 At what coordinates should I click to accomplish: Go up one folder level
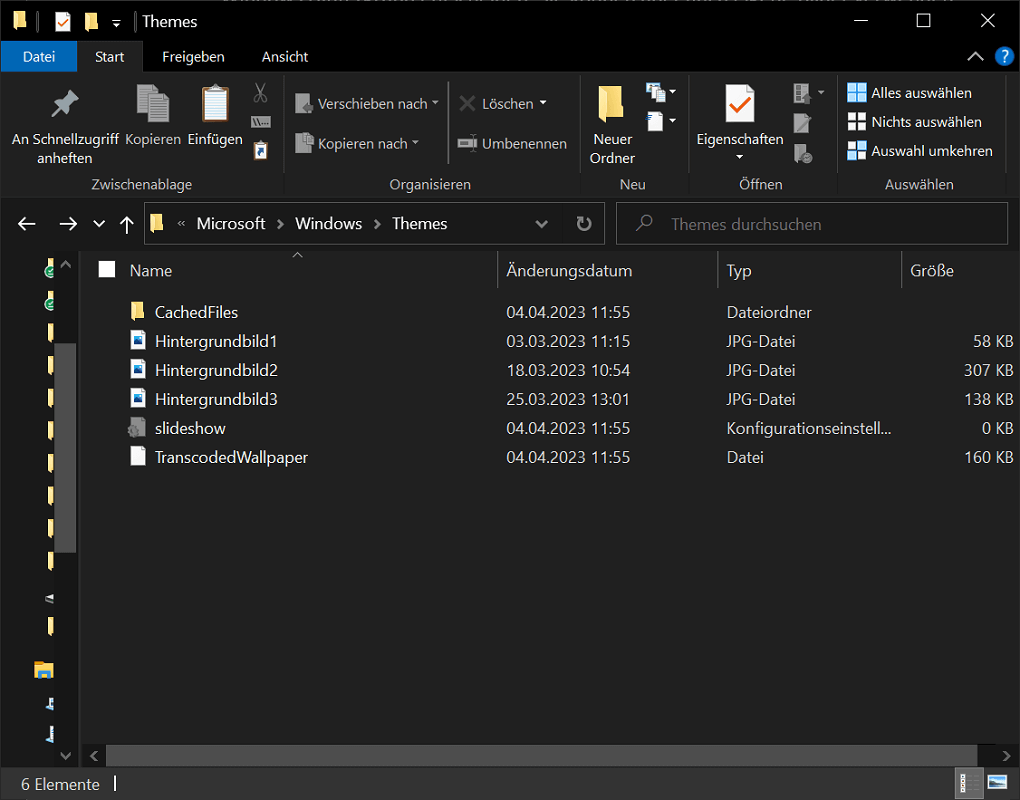127,224
